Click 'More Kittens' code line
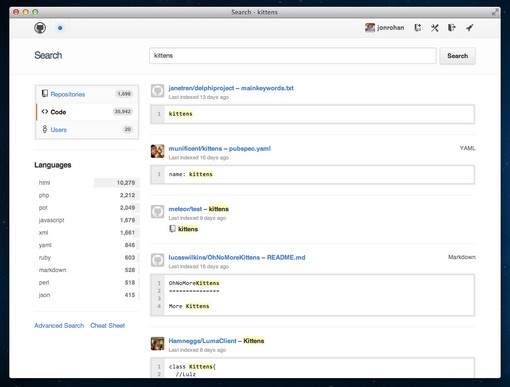Viewport: 510px width, 387px height. 189,306
